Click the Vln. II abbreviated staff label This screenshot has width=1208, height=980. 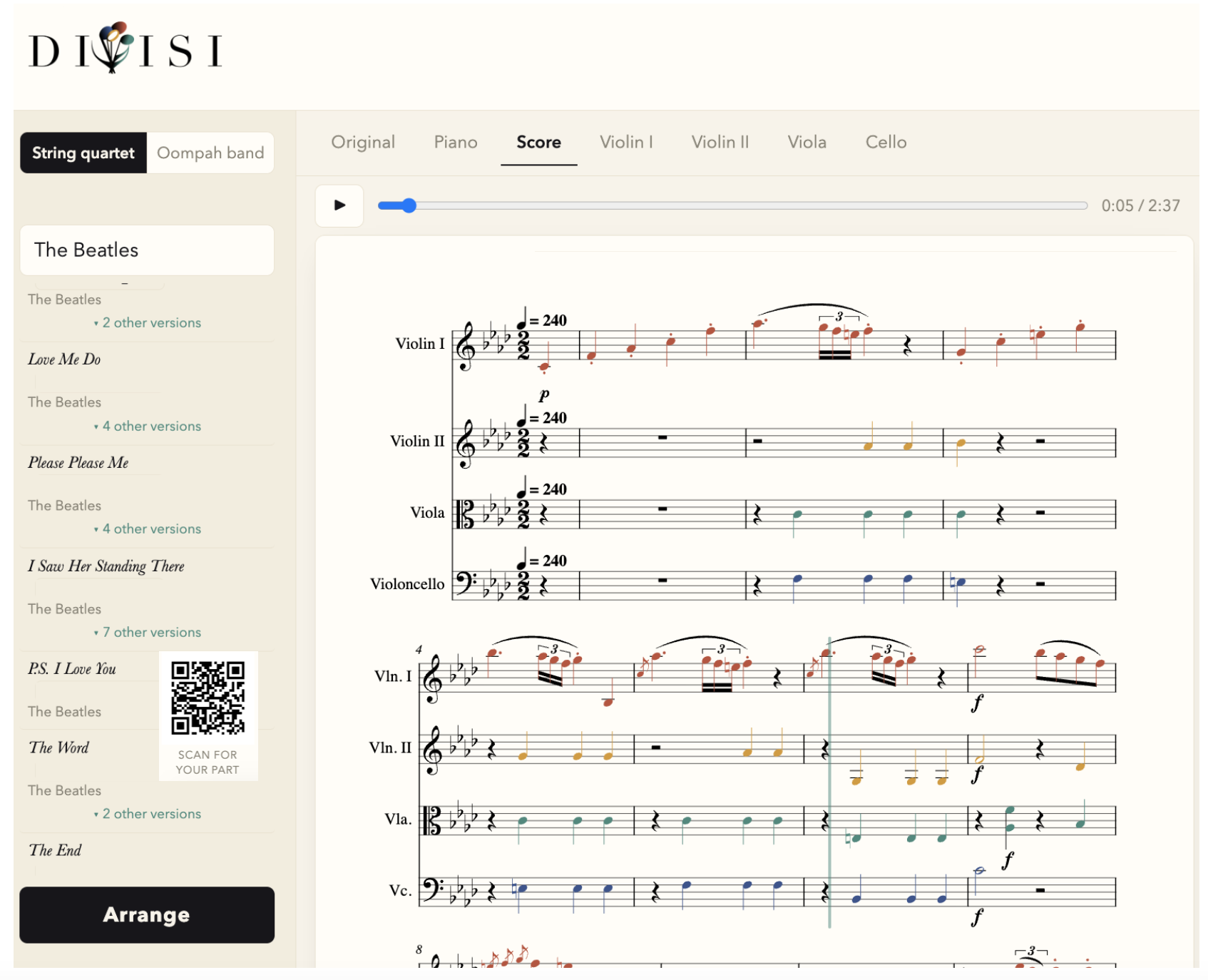pyautogui.click(x=390, y=747)
